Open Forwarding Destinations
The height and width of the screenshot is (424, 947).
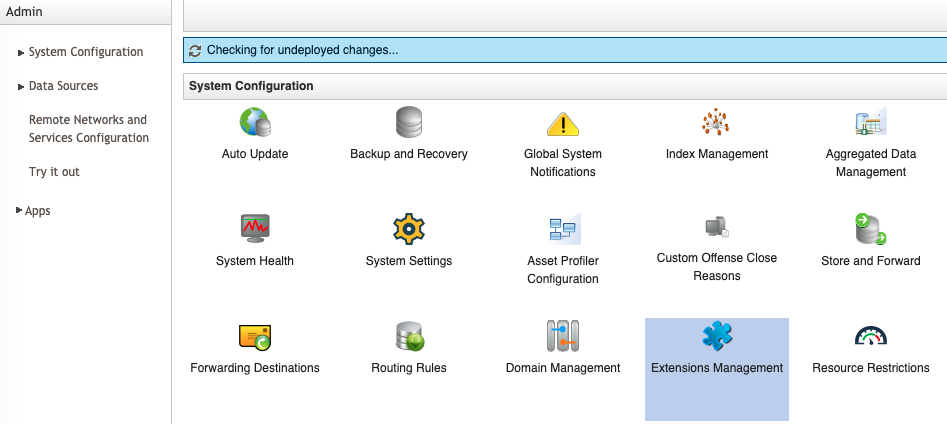[x=255, y=337]
